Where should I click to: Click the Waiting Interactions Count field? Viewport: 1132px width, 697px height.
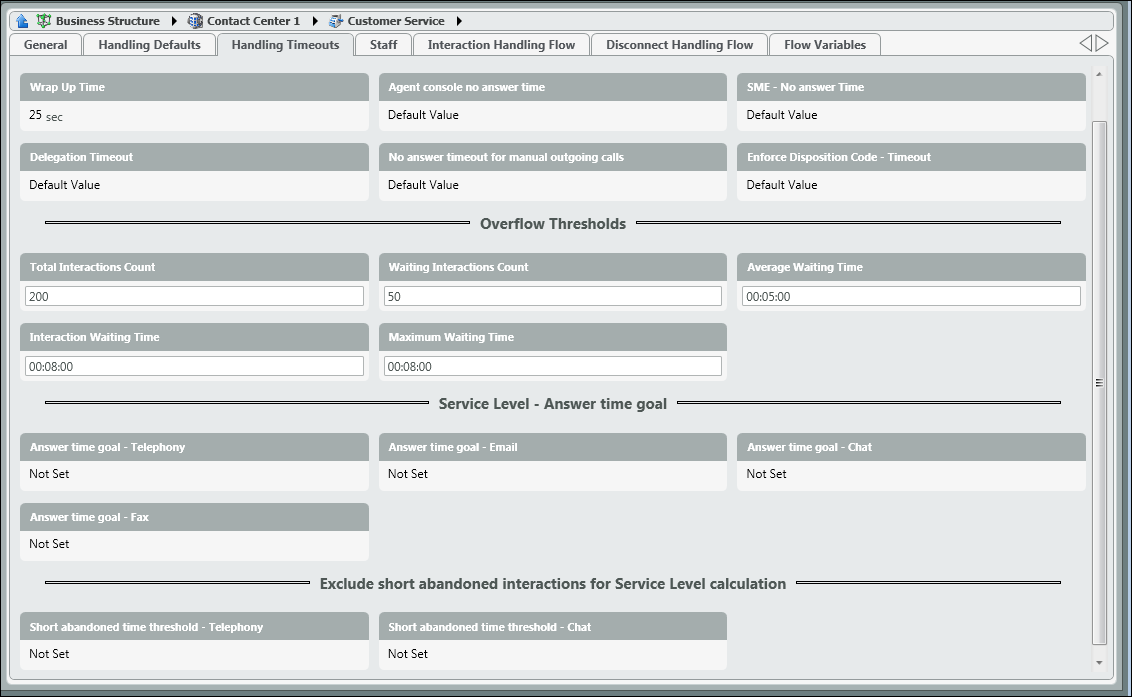552,296
